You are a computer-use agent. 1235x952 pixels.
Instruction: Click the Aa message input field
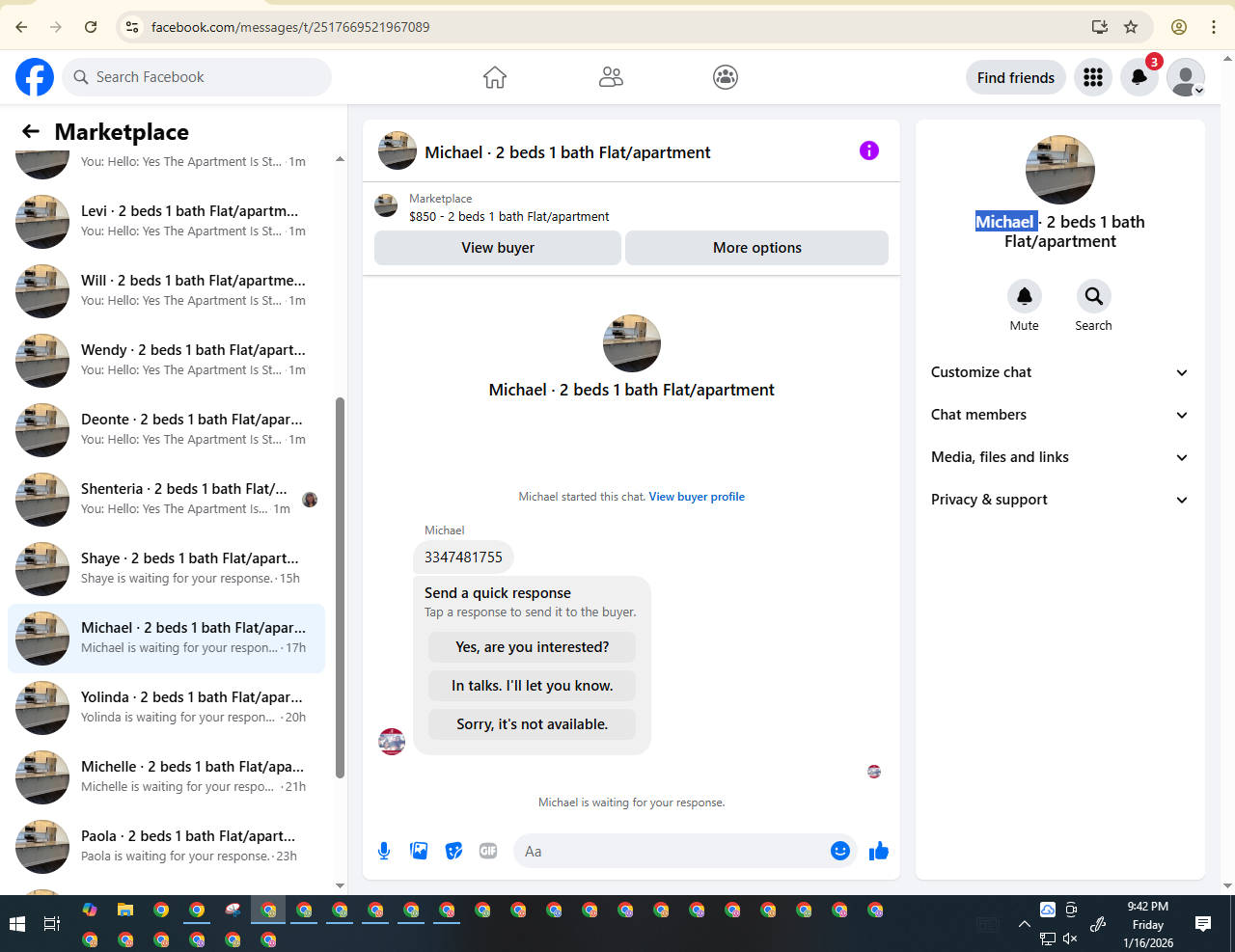[671, 851]
